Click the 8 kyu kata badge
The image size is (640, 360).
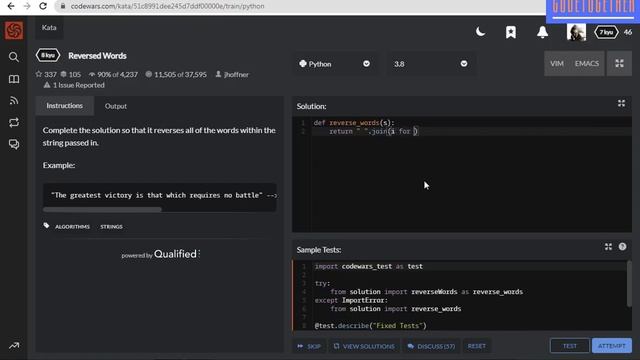pos(48,55)
